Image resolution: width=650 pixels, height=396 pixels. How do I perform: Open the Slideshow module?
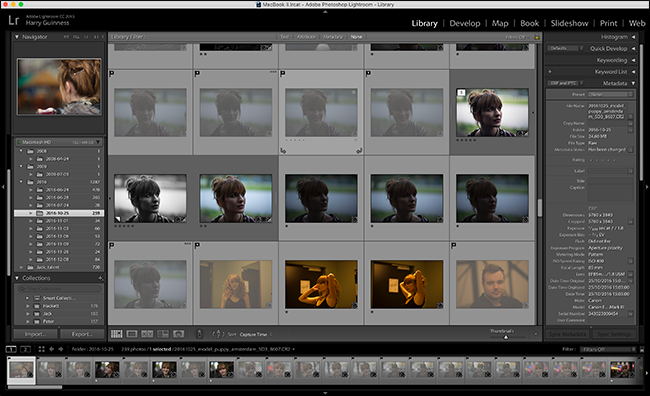pos(569,23)
